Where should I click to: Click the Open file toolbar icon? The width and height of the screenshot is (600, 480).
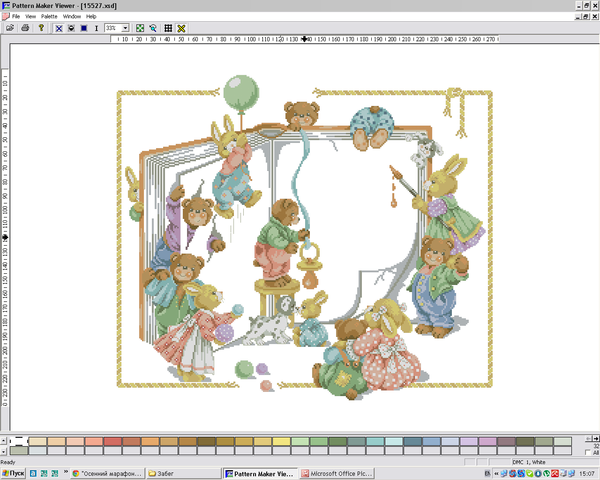coord(10,28)
